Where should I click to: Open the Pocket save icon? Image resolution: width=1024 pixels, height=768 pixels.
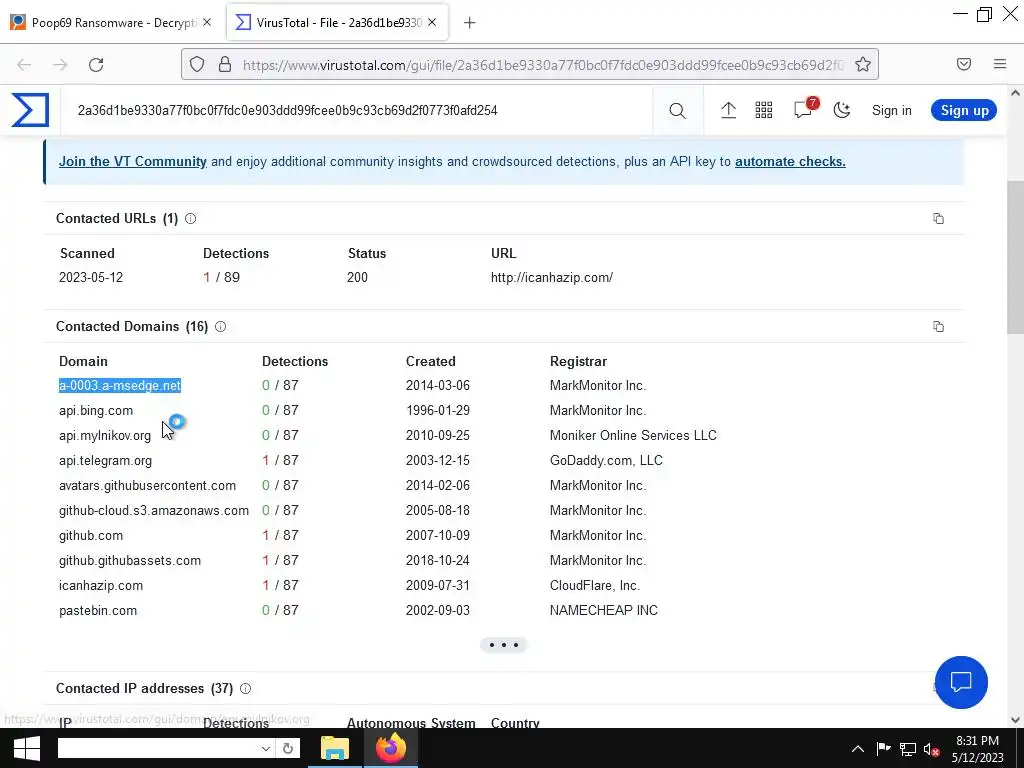[964, 64]
